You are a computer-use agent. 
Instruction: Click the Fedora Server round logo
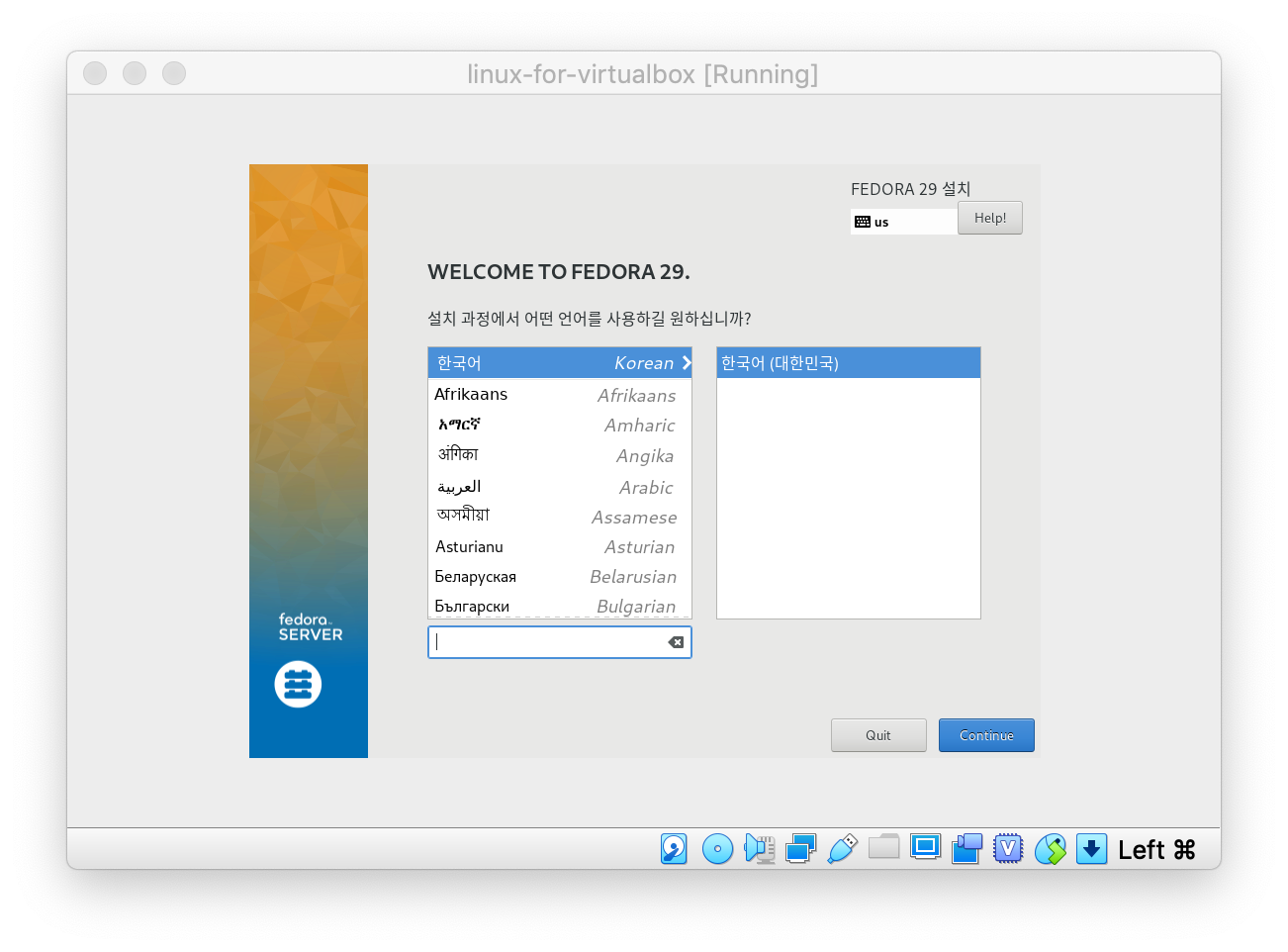298,684
